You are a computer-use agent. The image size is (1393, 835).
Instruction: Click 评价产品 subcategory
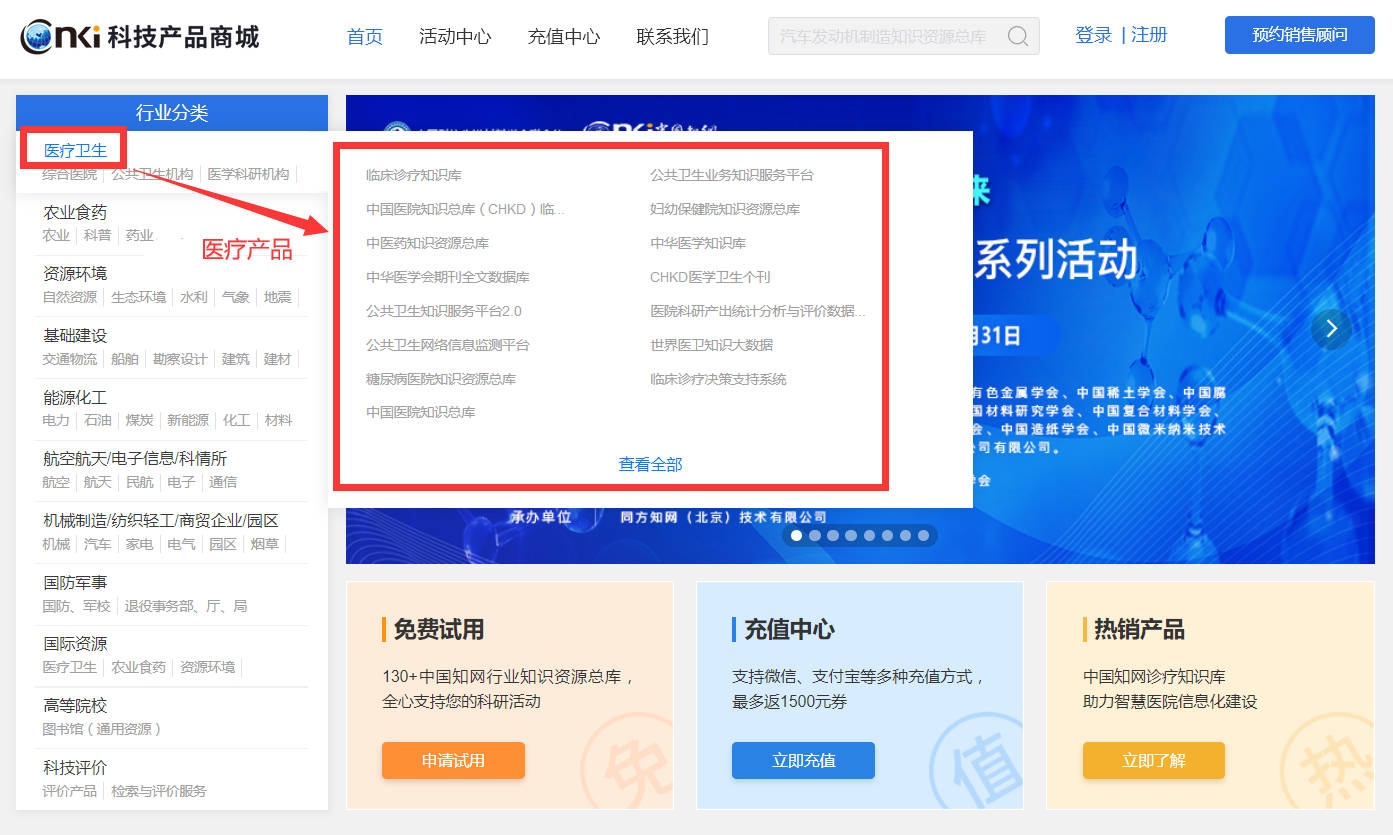[70, 791]
